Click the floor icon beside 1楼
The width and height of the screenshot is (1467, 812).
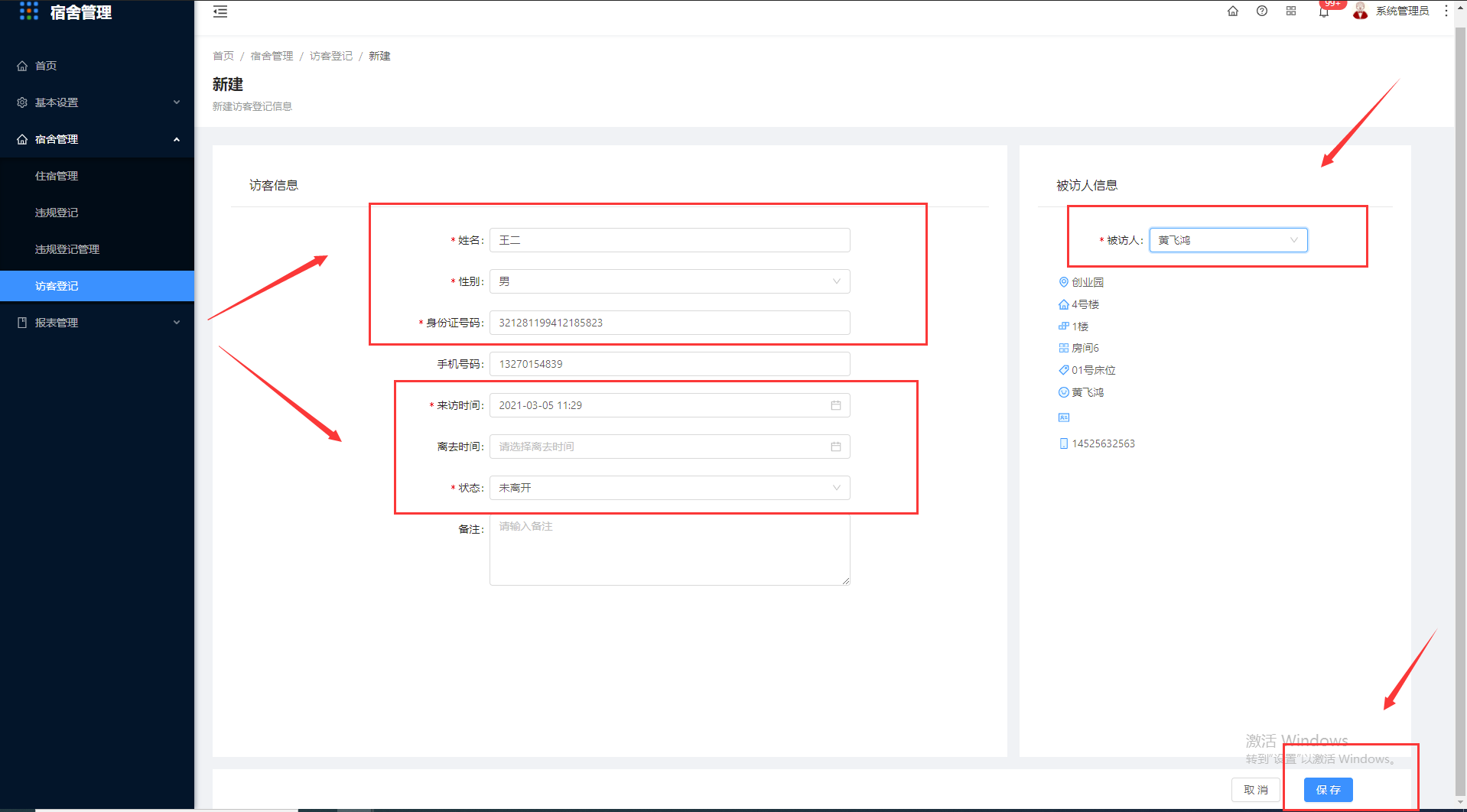1063,326
